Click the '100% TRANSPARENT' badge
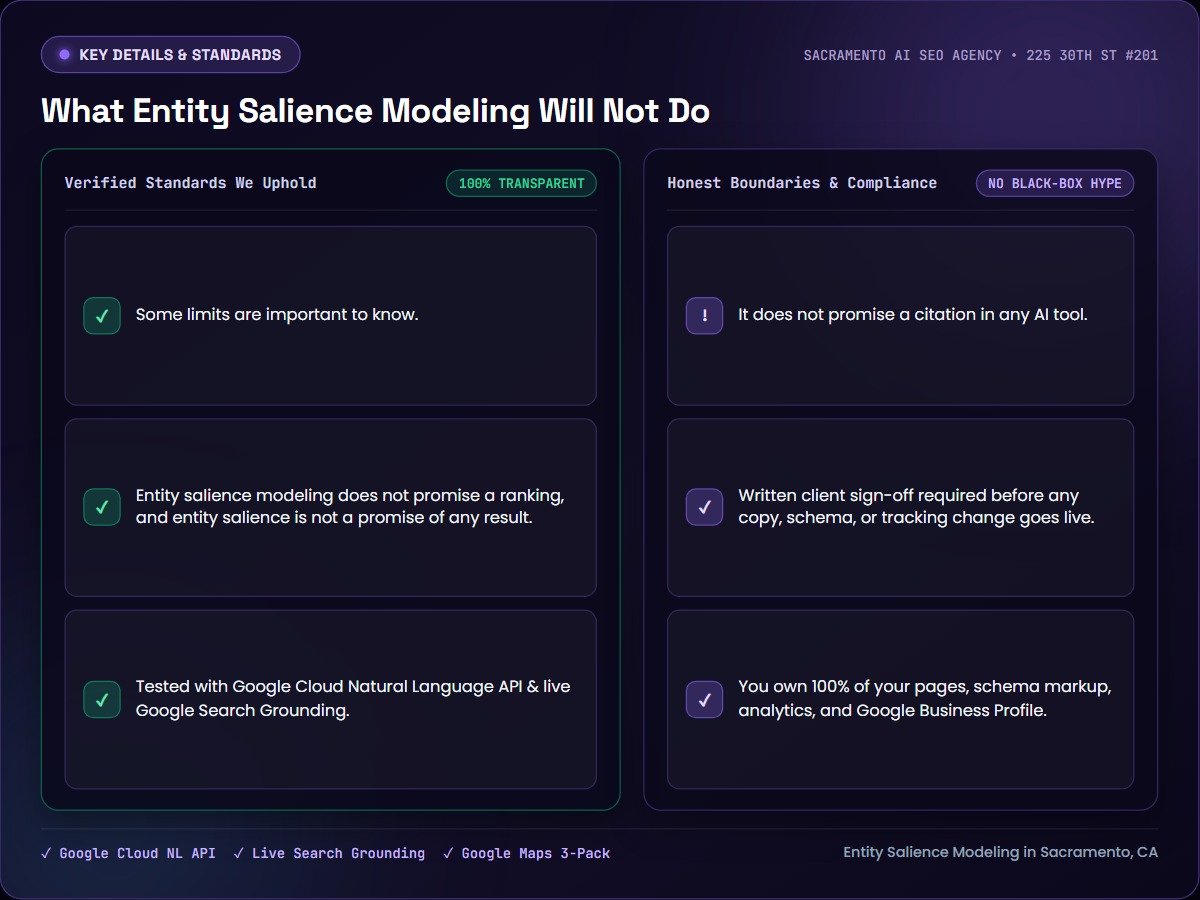Screen dimensions: 1200x900 click(521, 184)
